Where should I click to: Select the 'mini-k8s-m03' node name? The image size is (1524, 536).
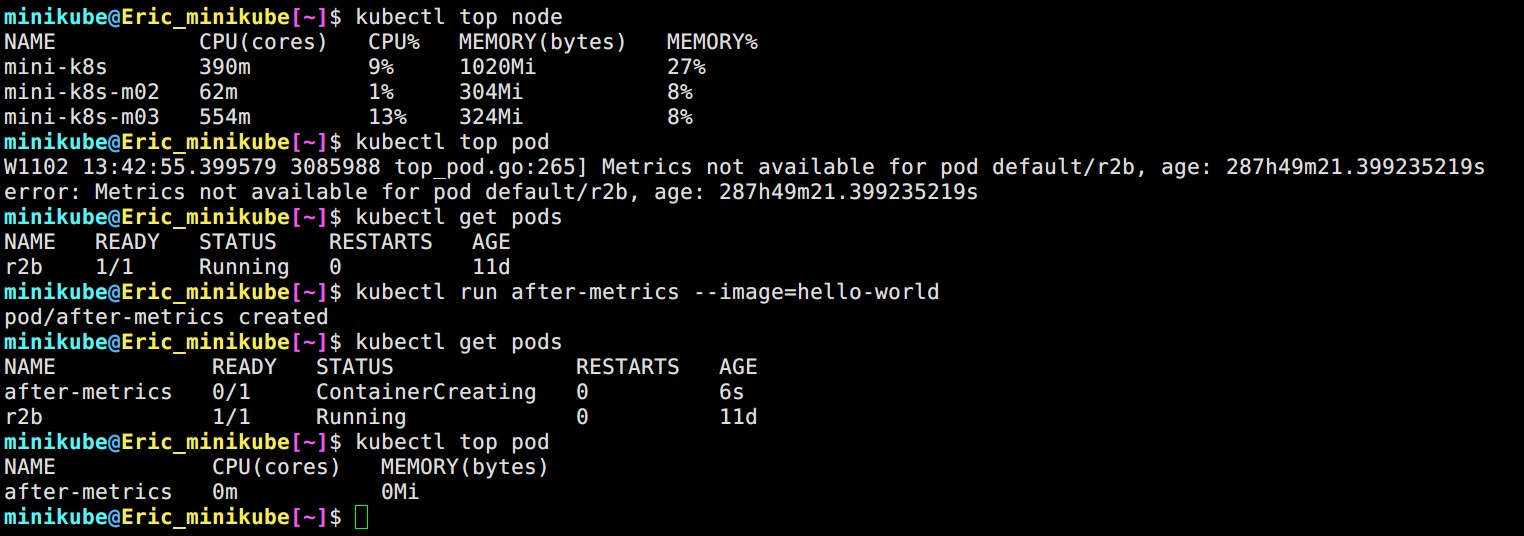tap(82, 117)
